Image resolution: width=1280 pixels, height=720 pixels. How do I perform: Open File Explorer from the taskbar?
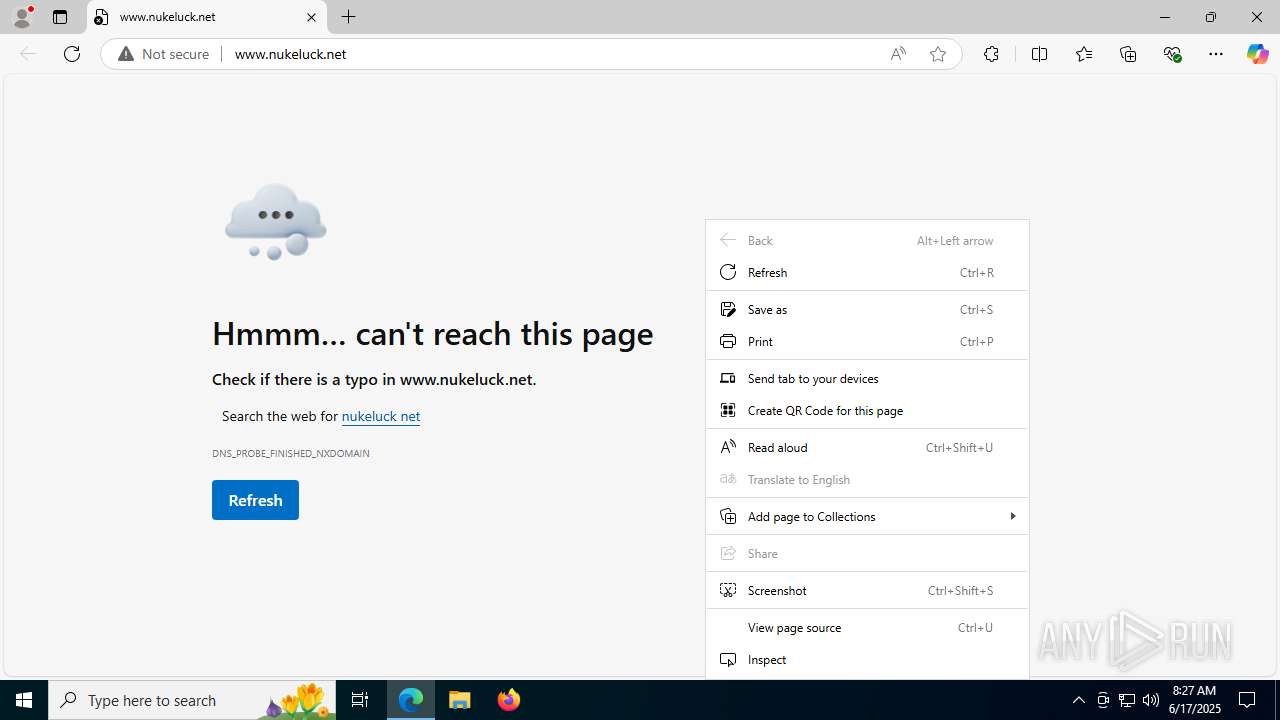(x=460, y=700)
